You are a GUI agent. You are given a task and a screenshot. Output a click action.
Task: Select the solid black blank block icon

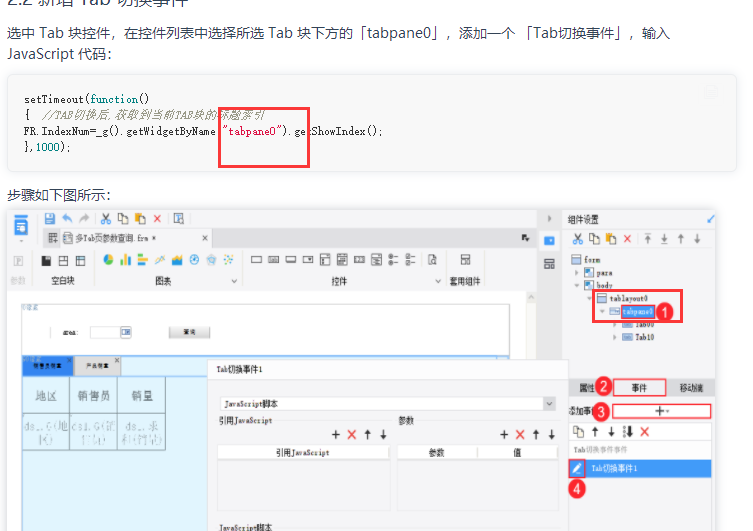click(x=46, y=261)
